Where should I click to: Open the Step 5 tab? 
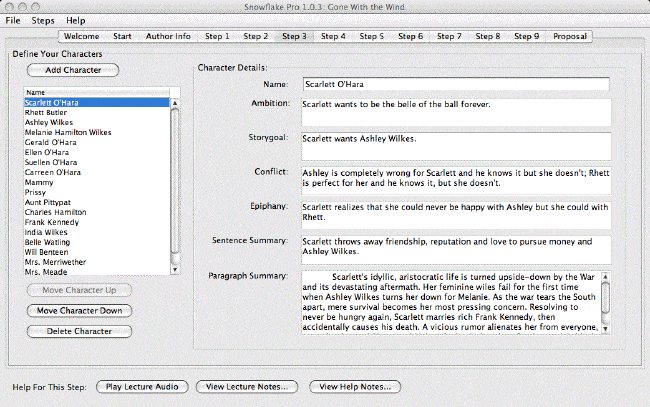(371, 36)
